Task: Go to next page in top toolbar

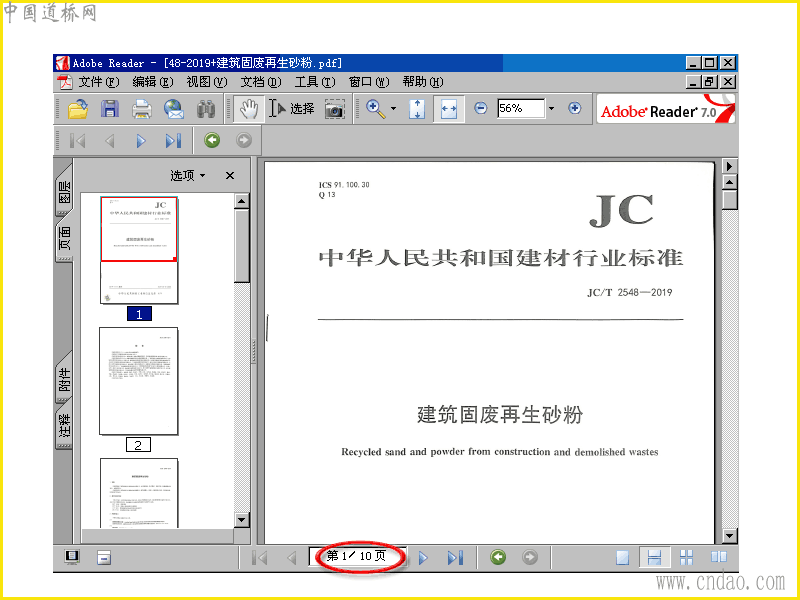Action: 141,140
